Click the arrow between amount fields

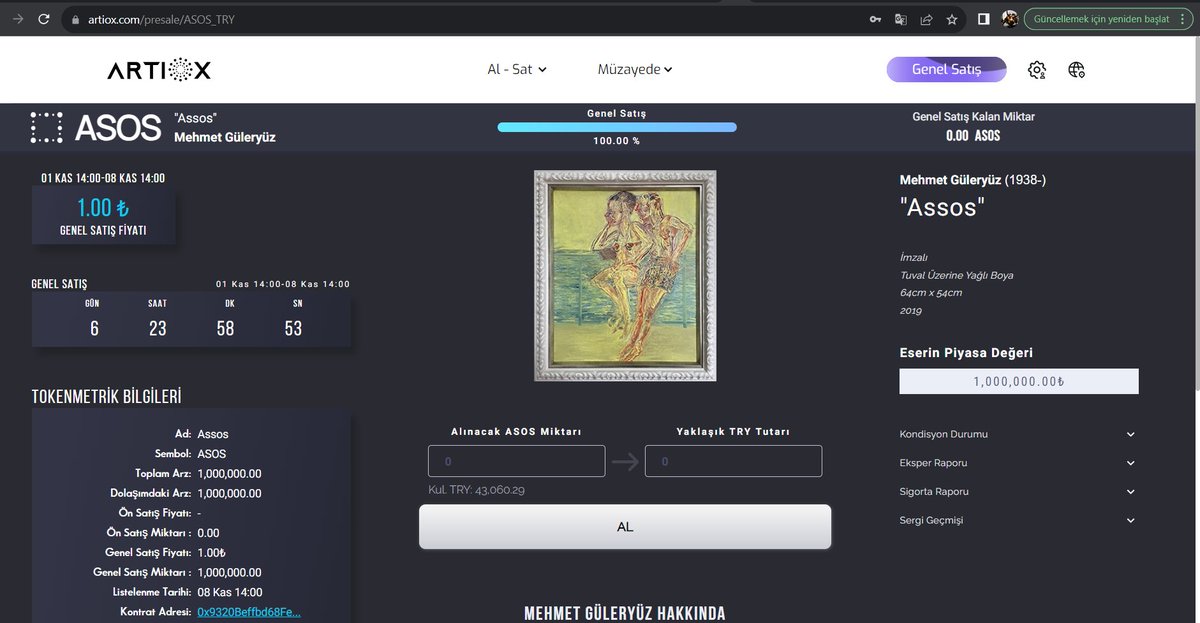(625, 461)
